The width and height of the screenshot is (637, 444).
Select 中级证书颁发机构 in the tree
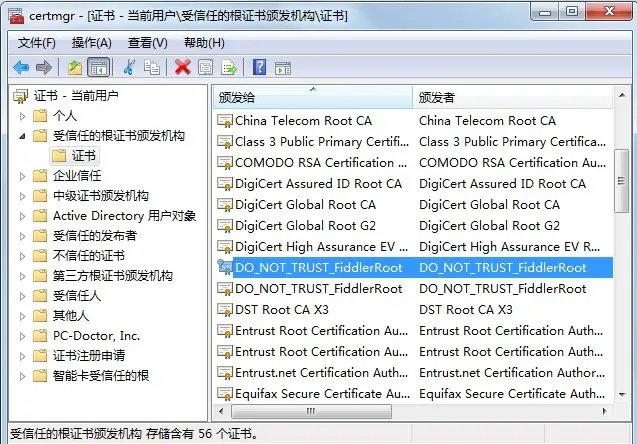pos(101,196)
